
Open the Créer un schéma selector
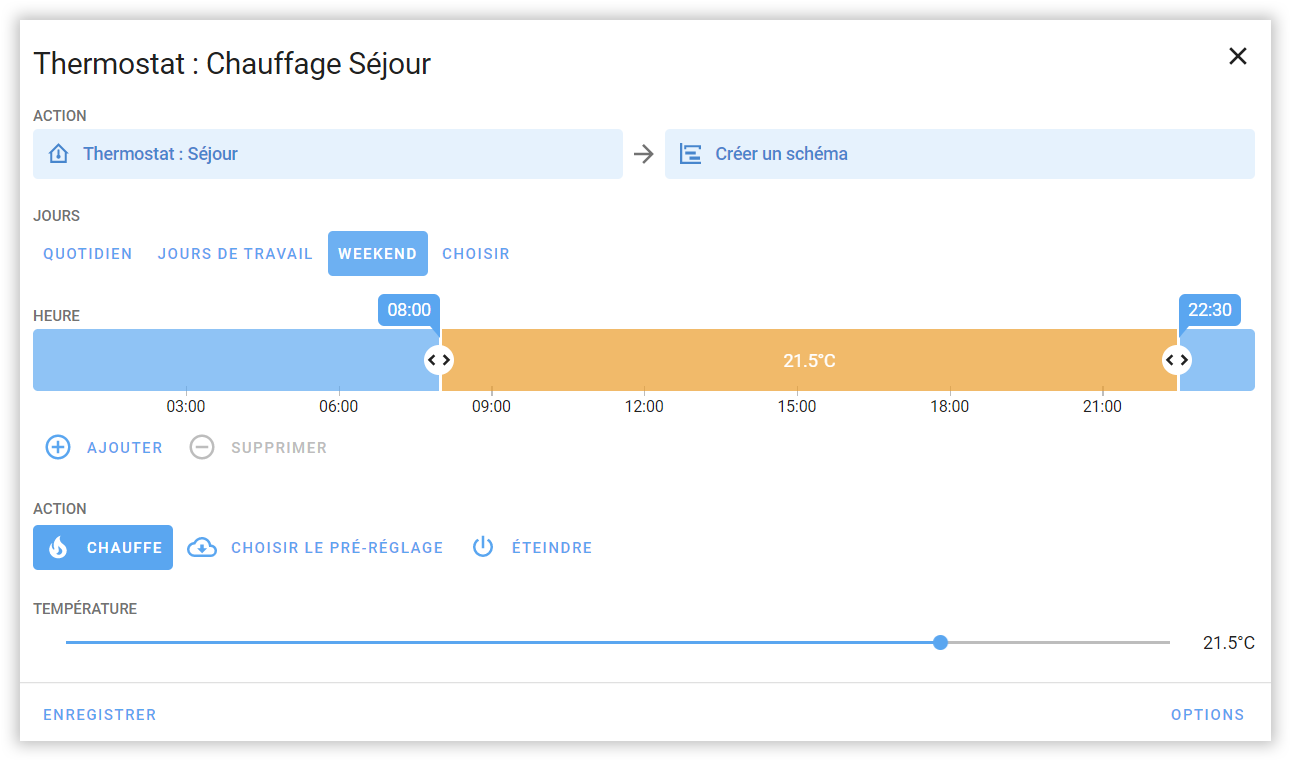tap(960, 154)
